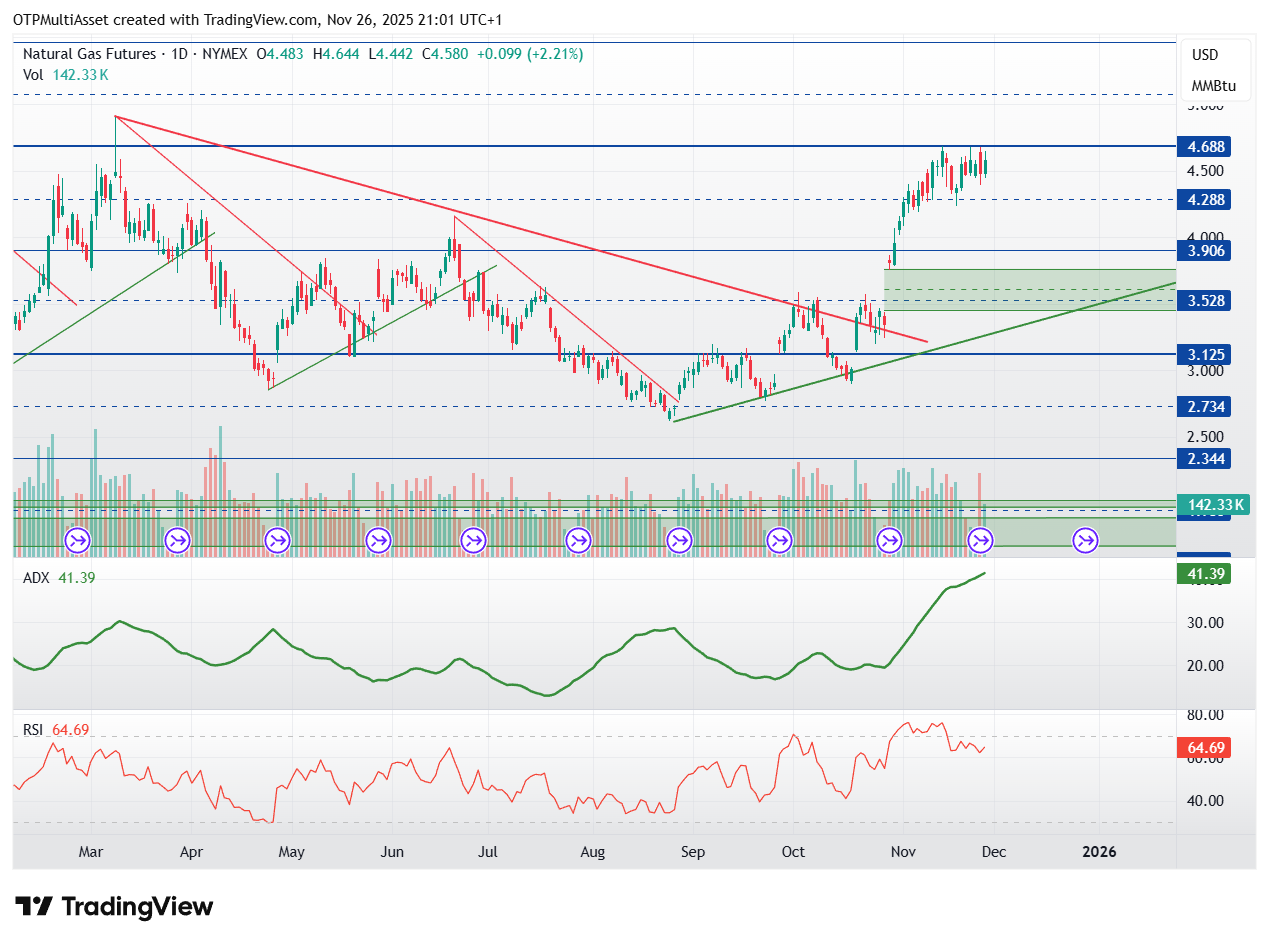Click the future rollover icon before 2026
1269x944 pixels.
coord(1085,541)
